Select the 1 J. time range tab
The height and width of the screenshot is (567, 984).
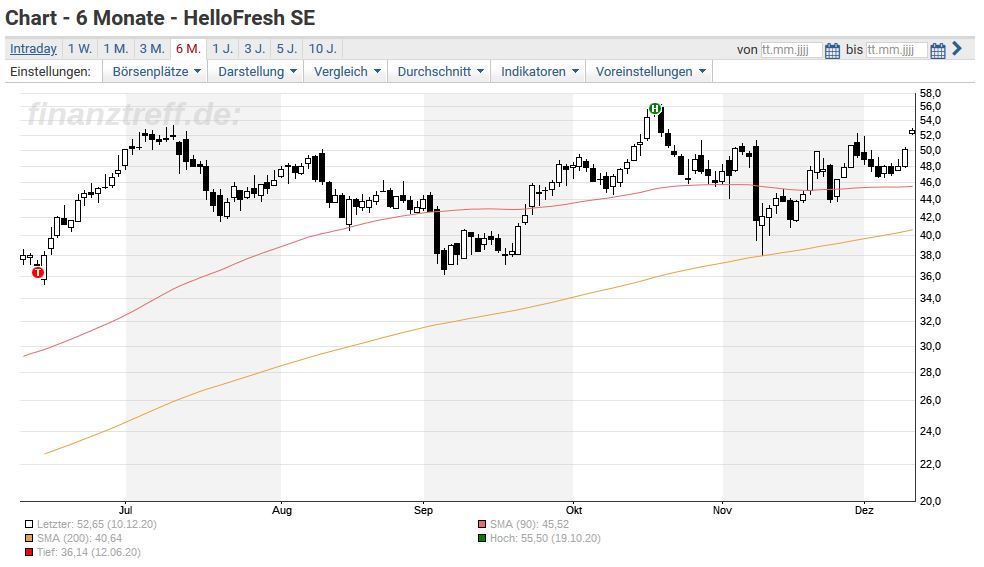(x=222, y=49)
